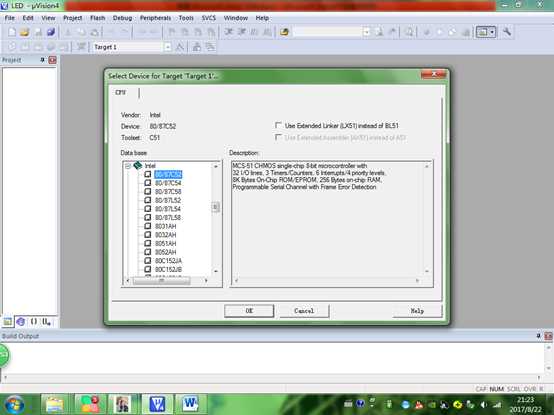Open the Target 1 dropdown arrow
Viewport: 554px width, 415px height.
(x=167, y=47)
